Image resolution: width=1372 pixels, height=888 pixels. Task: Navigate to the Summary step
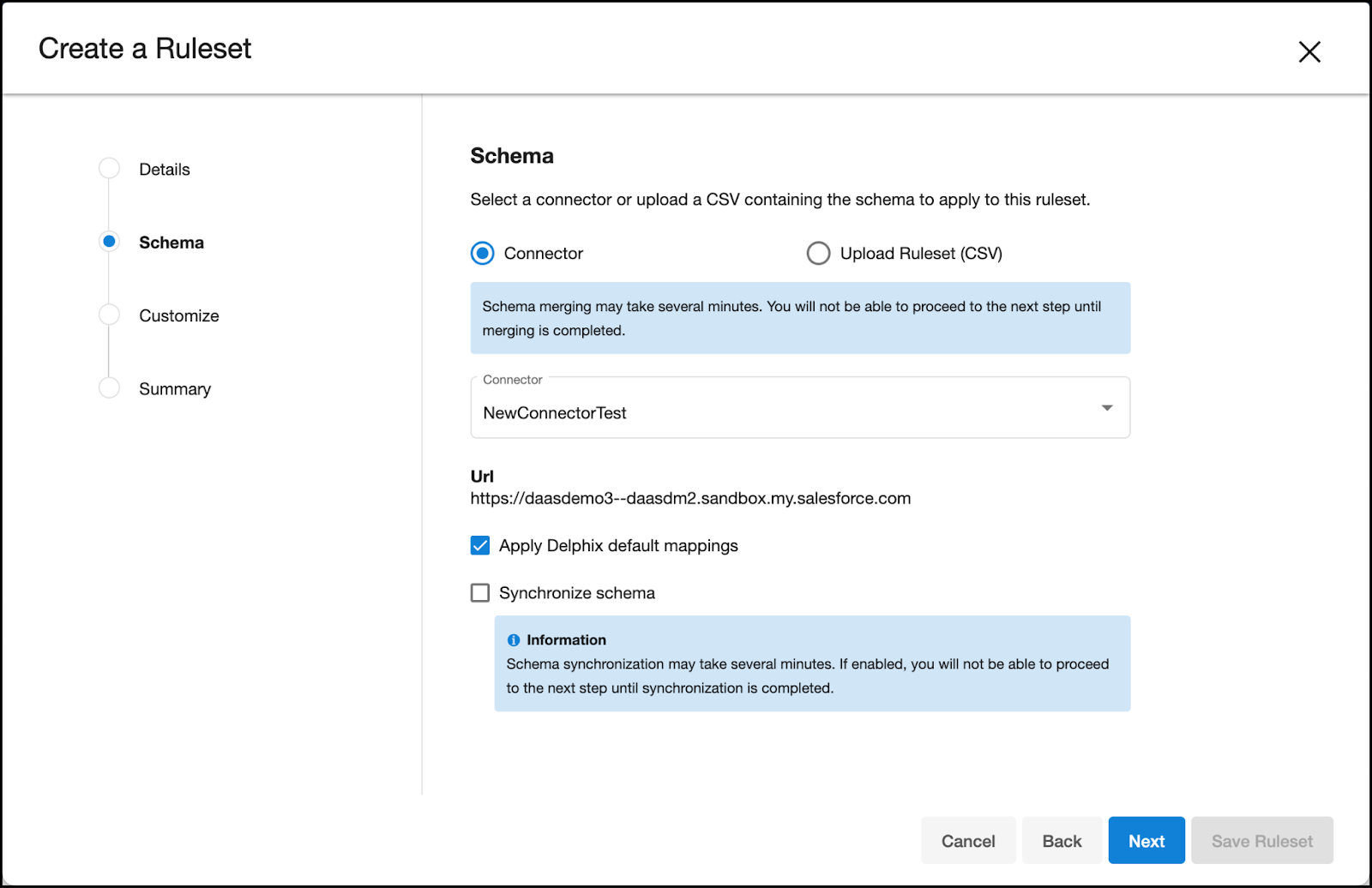pyautogui.click(x=174, y=388)
